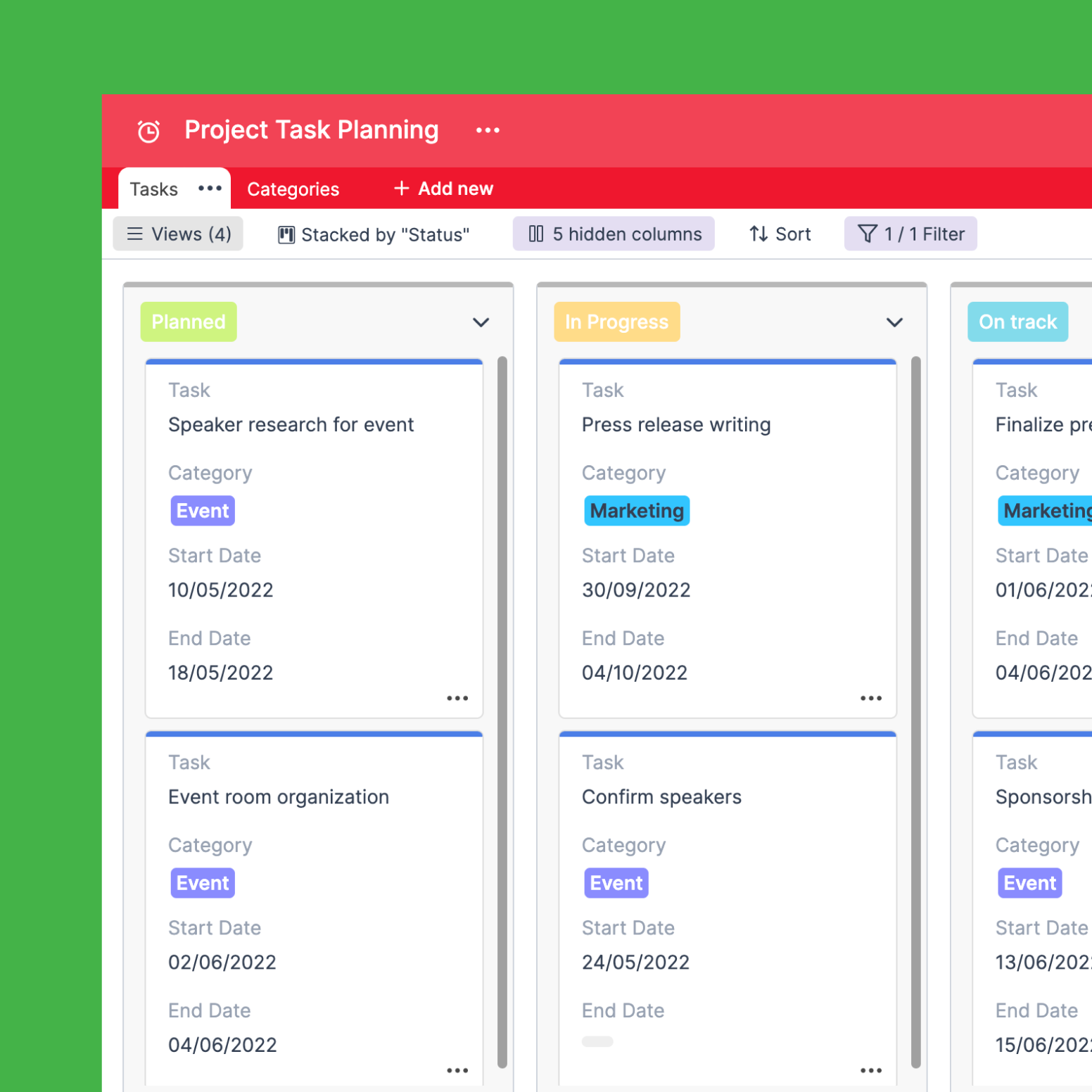
Task: Click the Marketing category pill
Action: pos(636,510)
